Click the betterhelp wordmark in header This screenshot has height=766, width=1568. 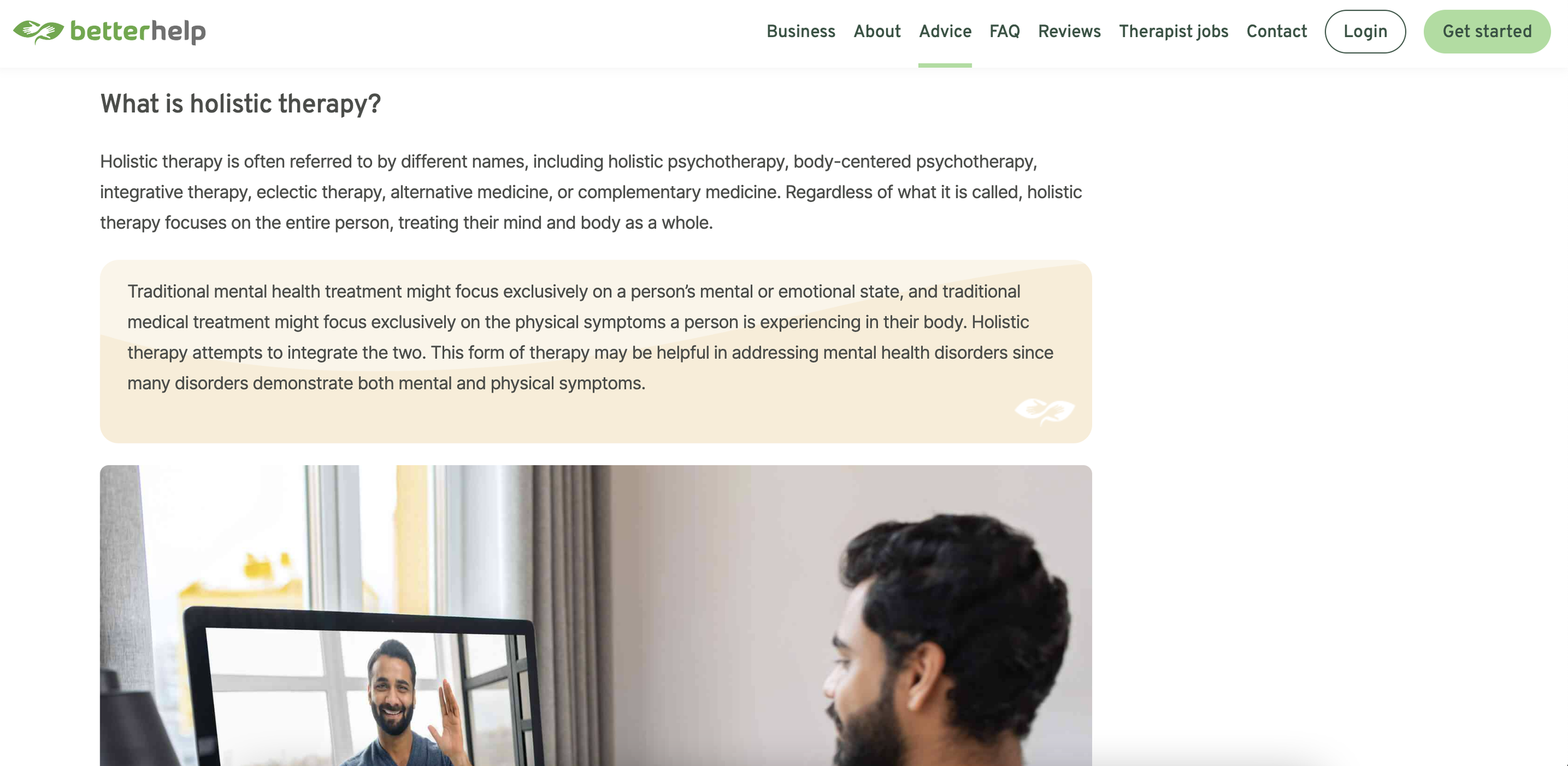(x=138, y=31)
